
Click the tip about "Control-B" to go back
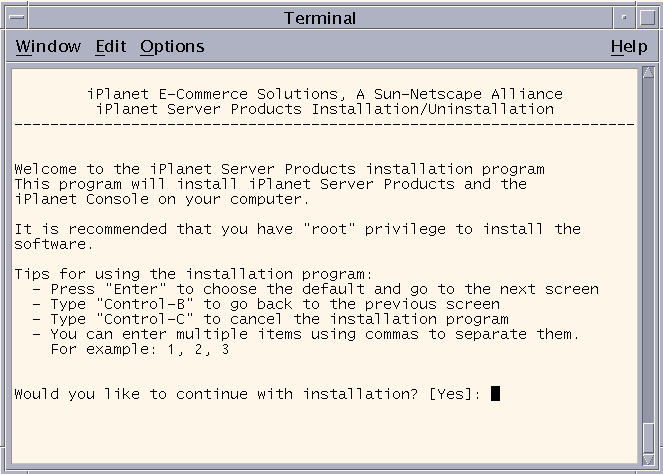[x=266, y=304]
